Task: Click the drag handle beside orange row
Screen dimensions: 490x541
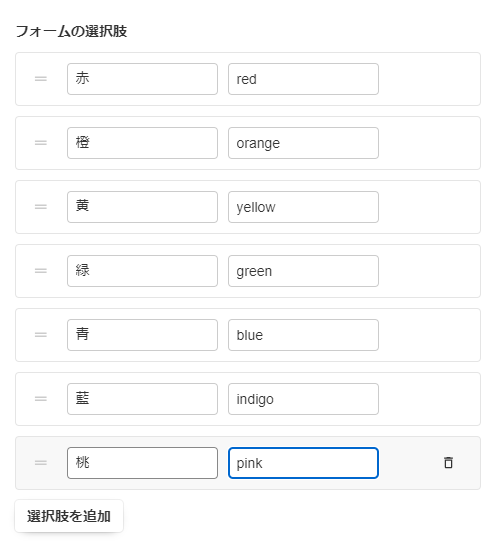Action: coord(41,143)
